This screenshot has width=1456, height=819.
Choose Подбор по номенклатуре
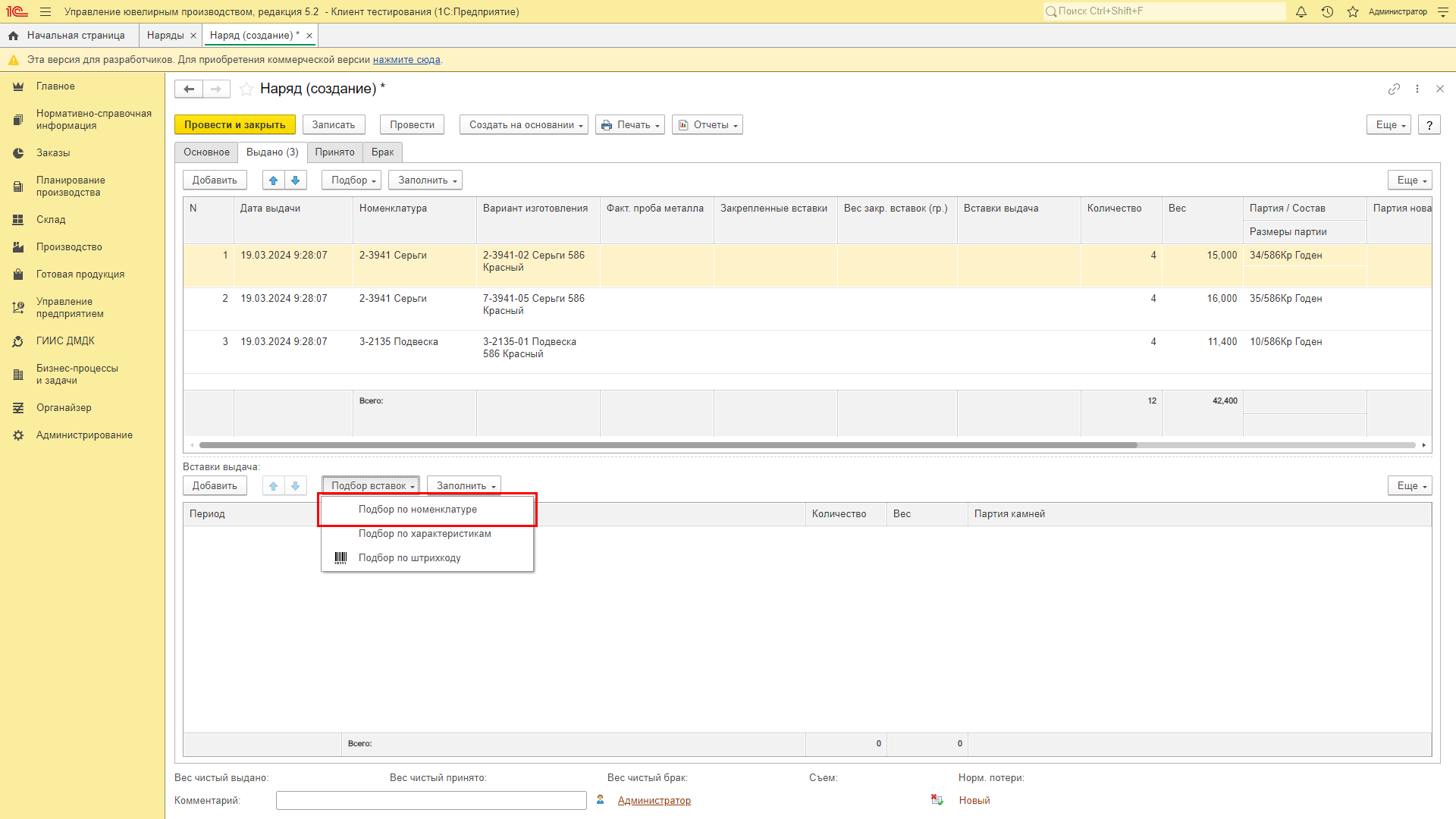(428, 510)
